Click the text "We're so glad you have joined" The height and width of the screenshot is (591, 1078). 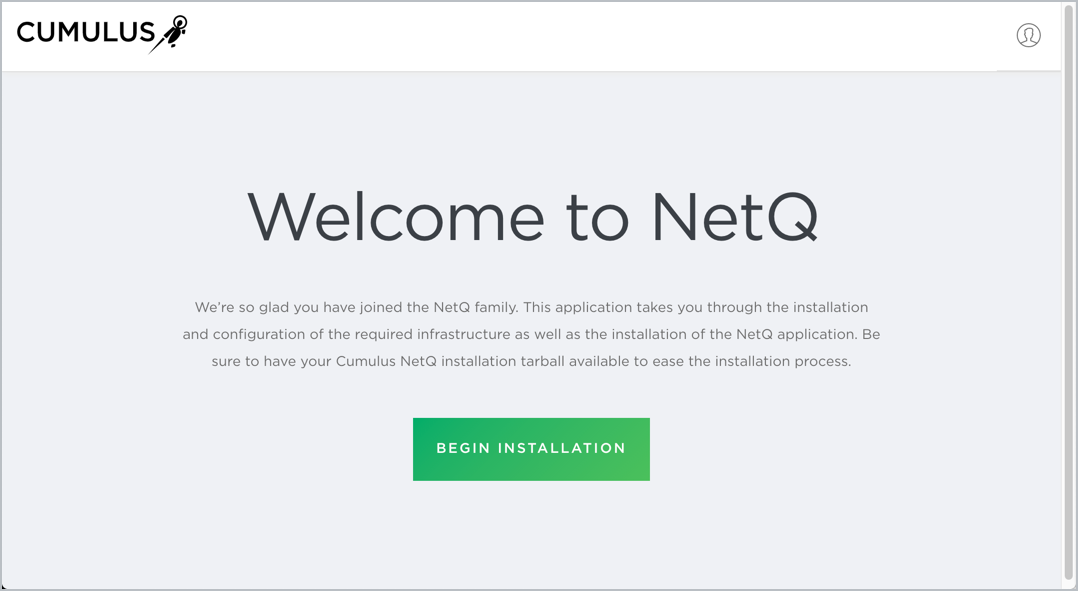(x=292, y=307)
